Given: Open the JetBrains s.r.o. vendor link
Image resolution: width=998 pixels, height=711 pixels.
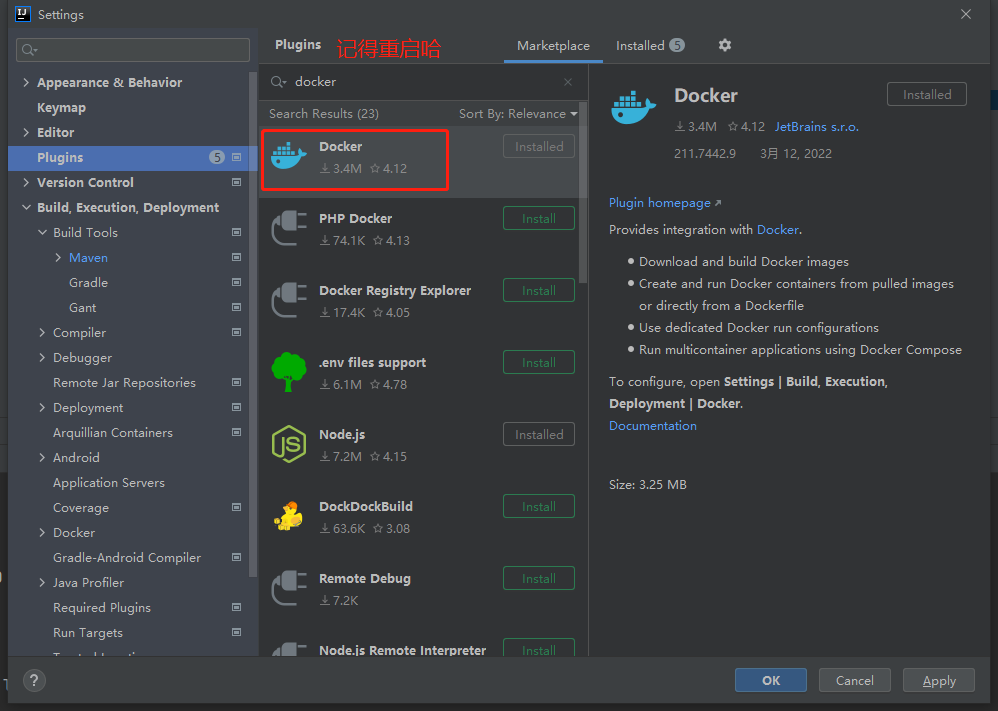Looking at the screenshot, I should click(x=817, y=127).
